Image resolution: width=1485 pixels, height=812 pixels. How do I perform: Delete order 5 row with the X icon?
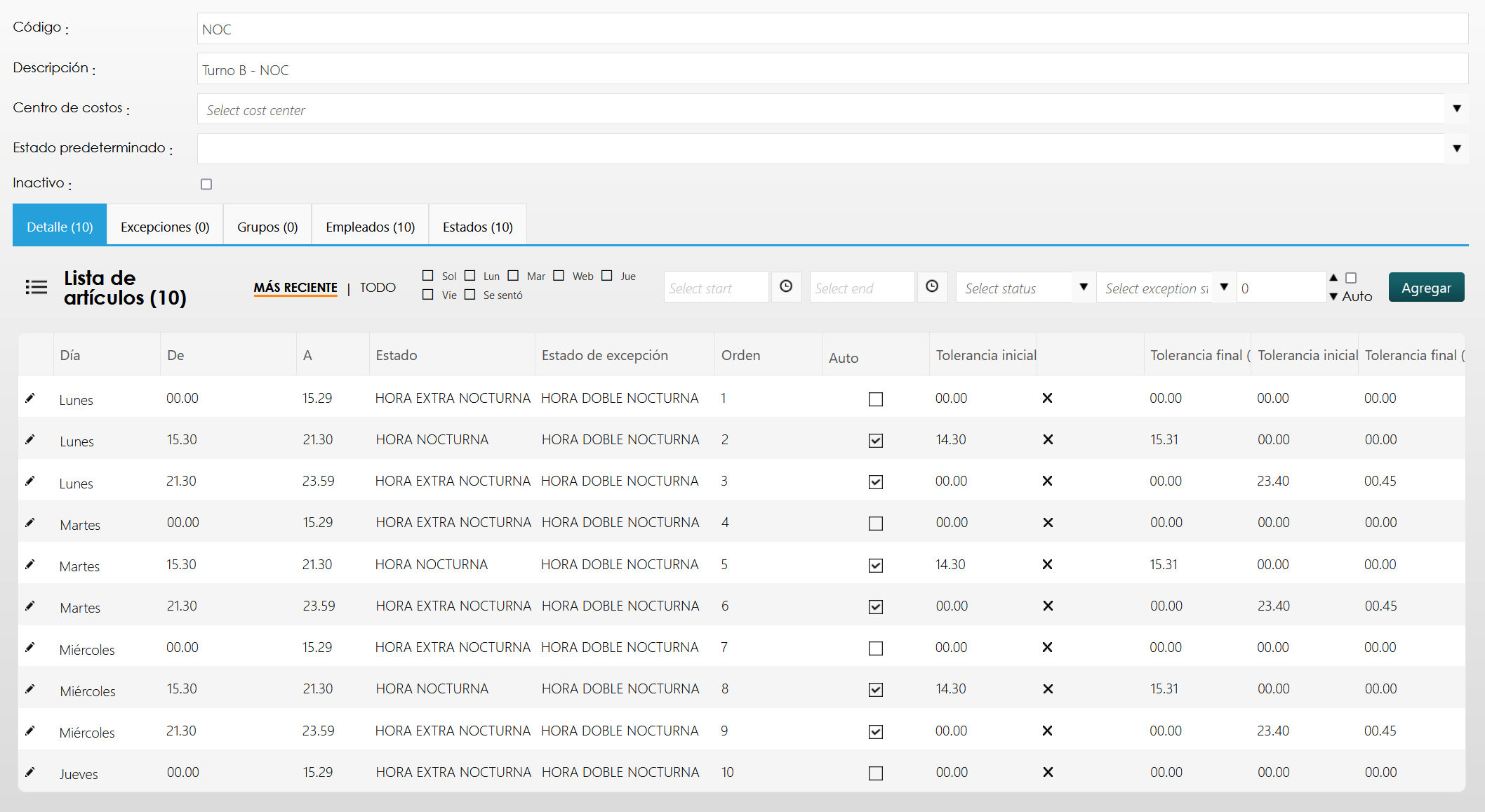point(1047,564)
